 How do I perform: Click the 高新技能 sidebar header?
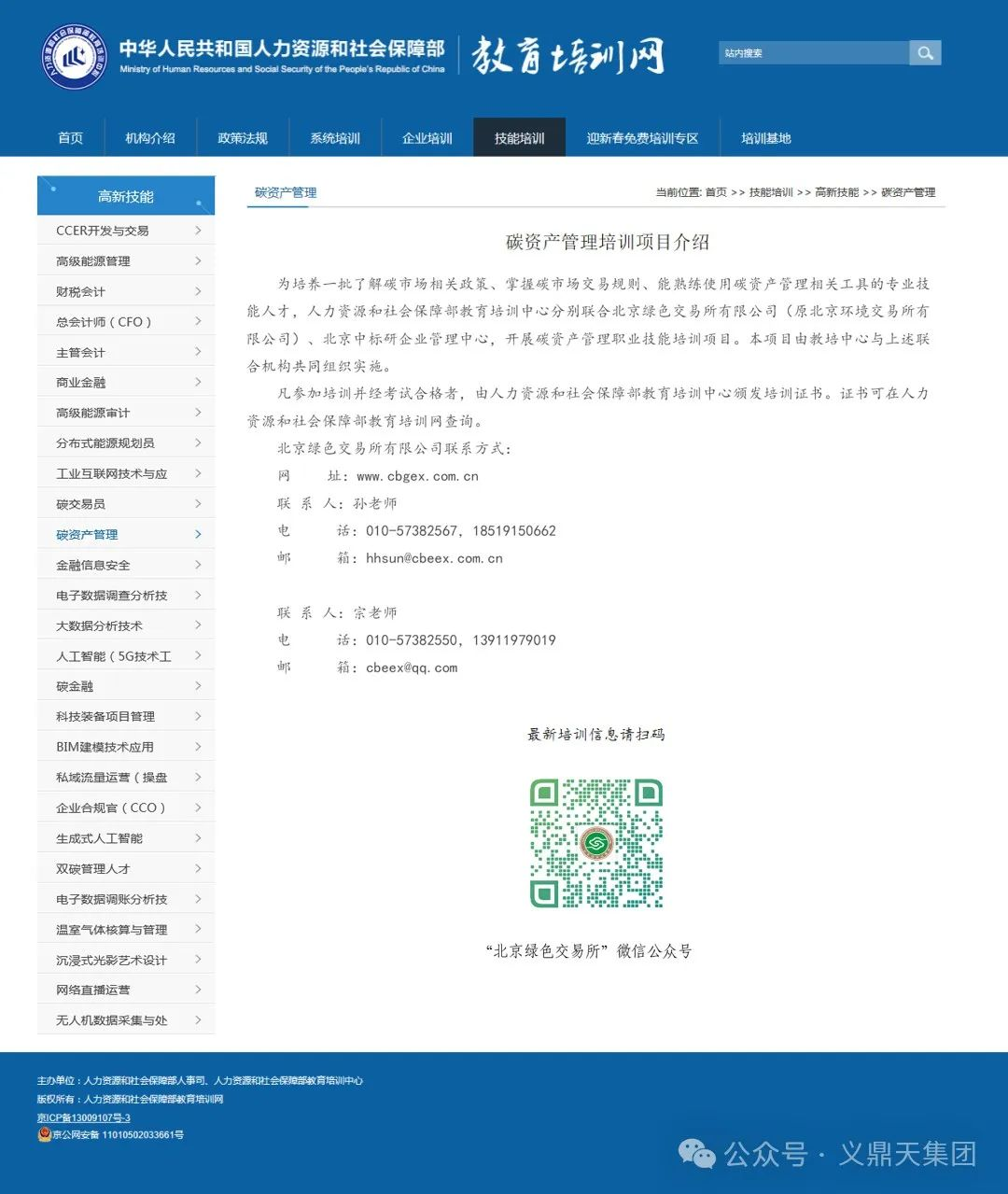[x=125, y=196]
